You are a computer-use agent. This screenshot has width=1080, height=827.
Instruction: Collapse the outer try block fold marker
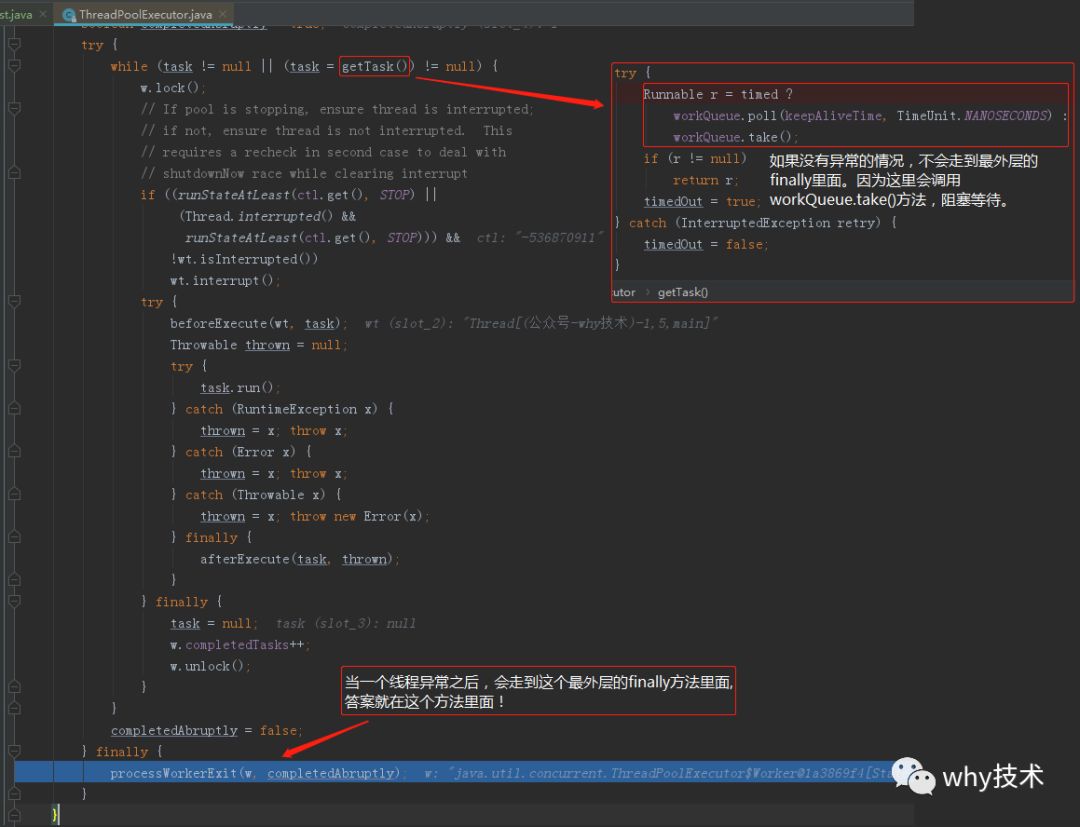click(14, 44)
